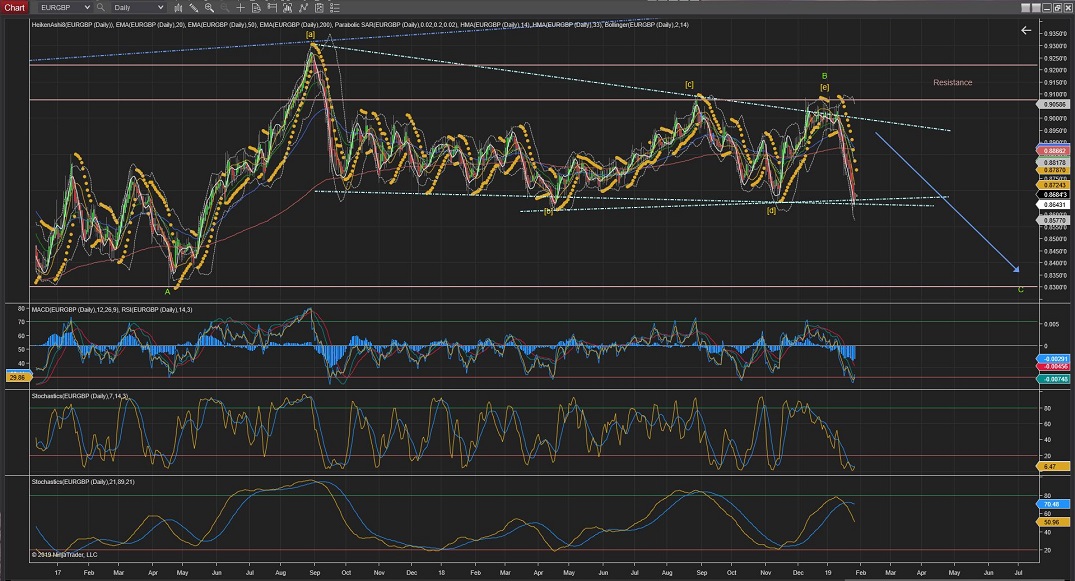
Task: Click the left arrow near price axis
Action: [x=1026, y=30]
